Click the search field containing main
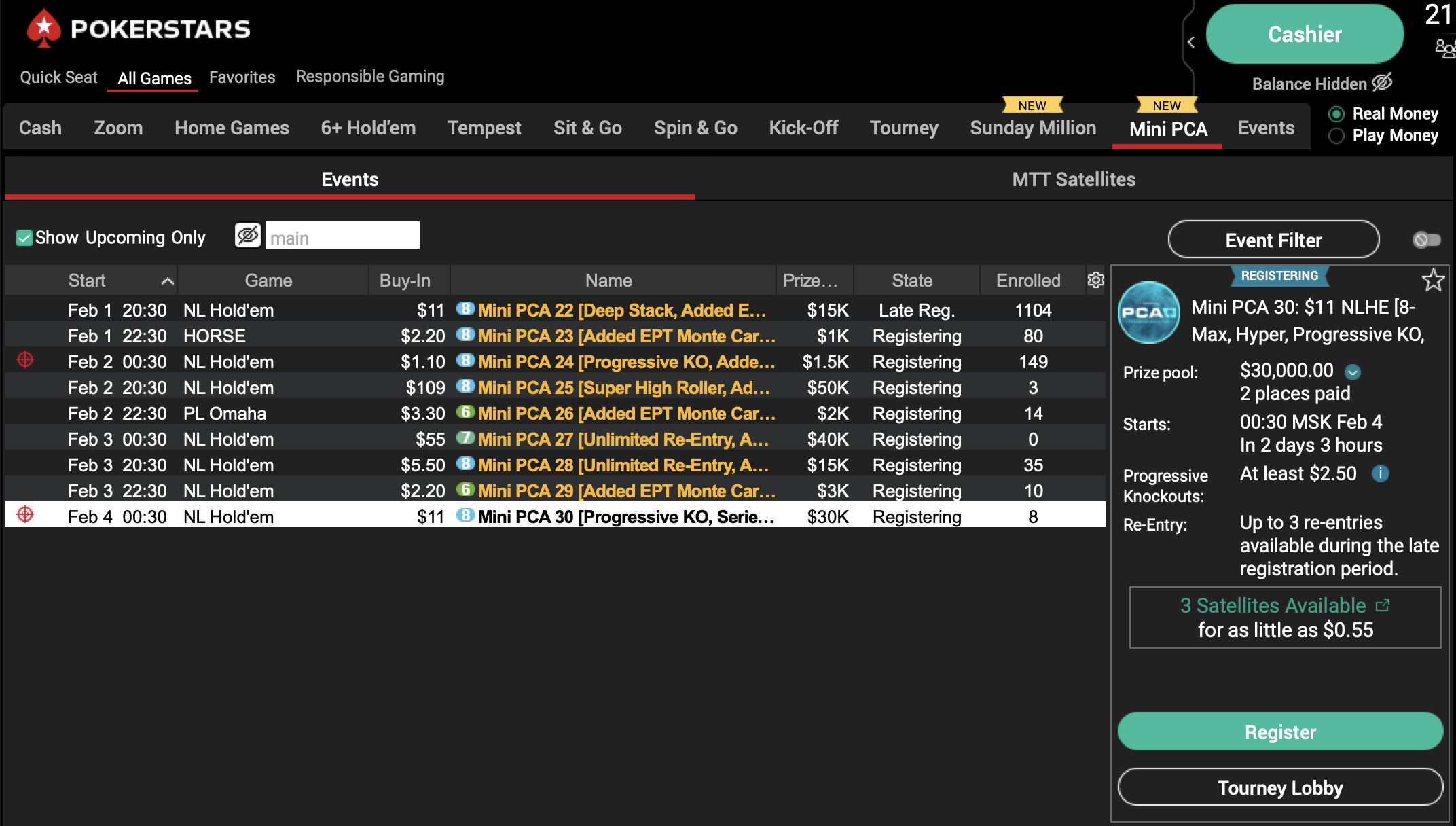Image resolution: width=1456 pixels, height=826 pixels. click(x=342, y=235)
